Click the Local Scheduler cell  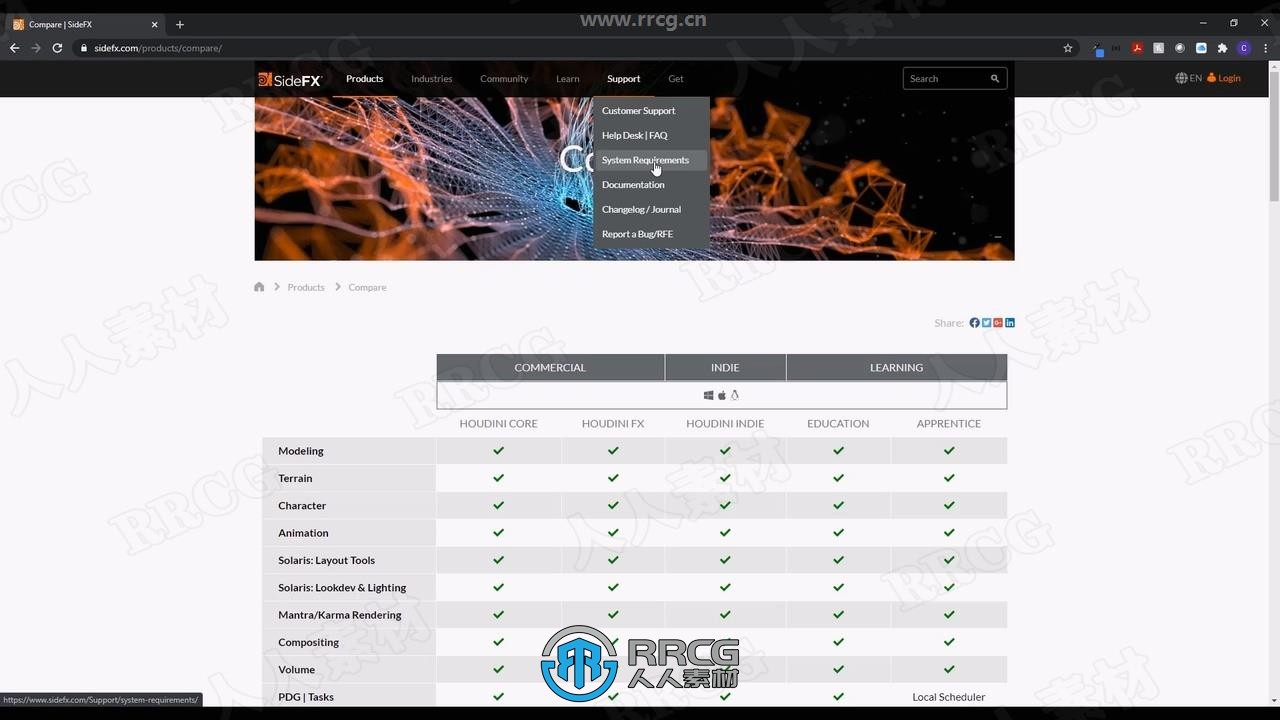pyautogui.click(x=949, y=697)
